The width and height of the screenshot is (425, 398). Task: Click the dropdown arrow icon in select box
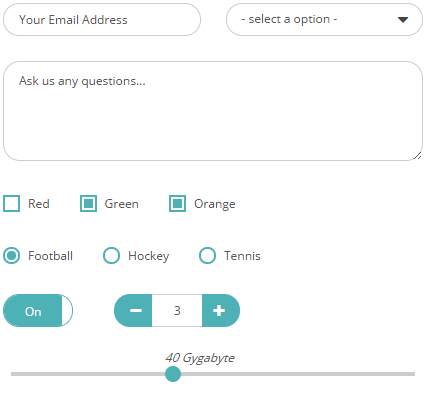(403, 20)
